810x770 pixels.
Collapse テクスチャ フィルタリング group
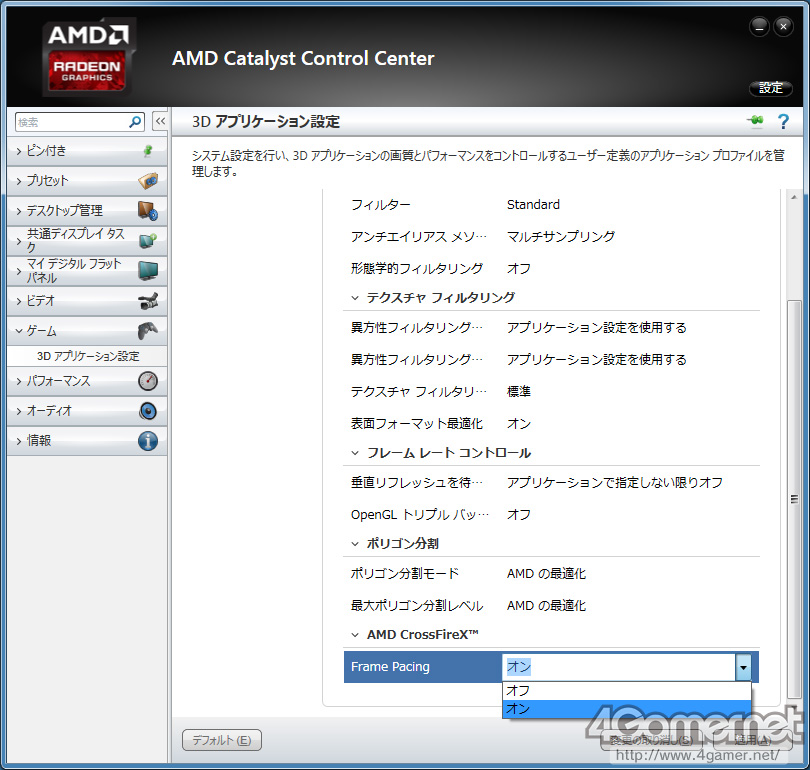(x=355, y=298)
